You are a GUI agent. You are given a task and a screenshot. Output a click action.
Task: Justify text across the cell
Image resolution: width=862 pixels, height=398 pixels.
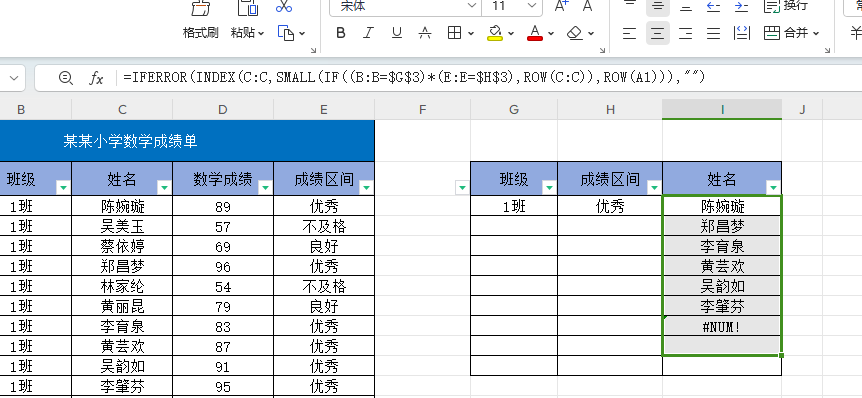pyautogui.click(x=714, y=34)
